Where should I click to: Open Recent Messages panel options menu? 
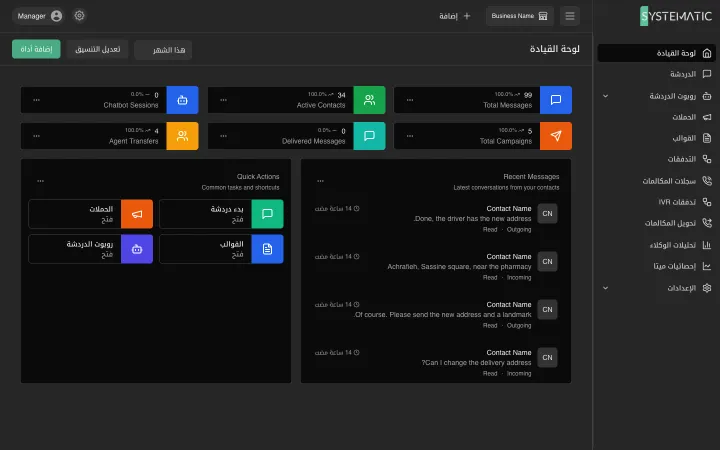point(321,181)
